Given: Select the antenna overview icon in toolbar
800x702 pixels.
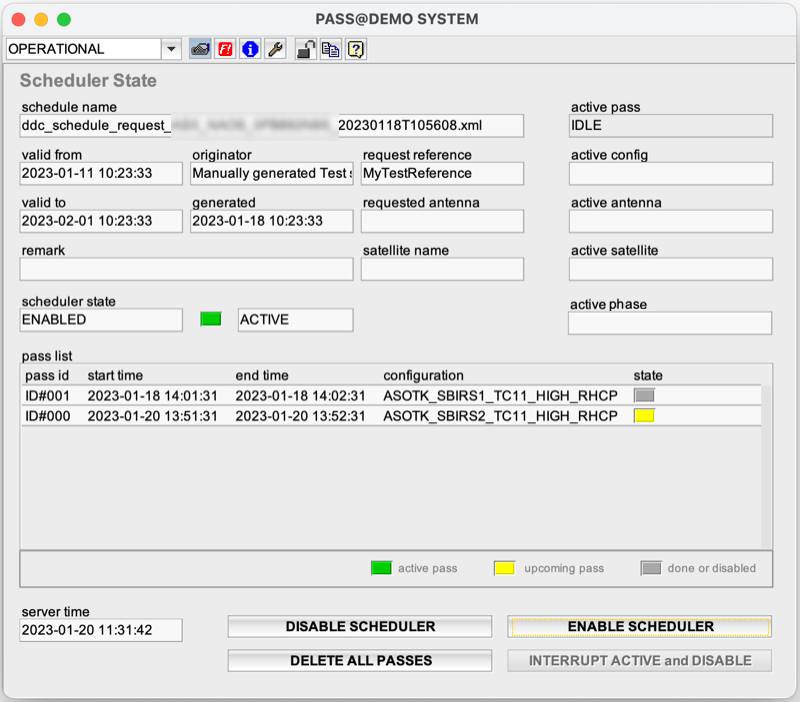Looking at the screenshot, I should tap(200, 48).
